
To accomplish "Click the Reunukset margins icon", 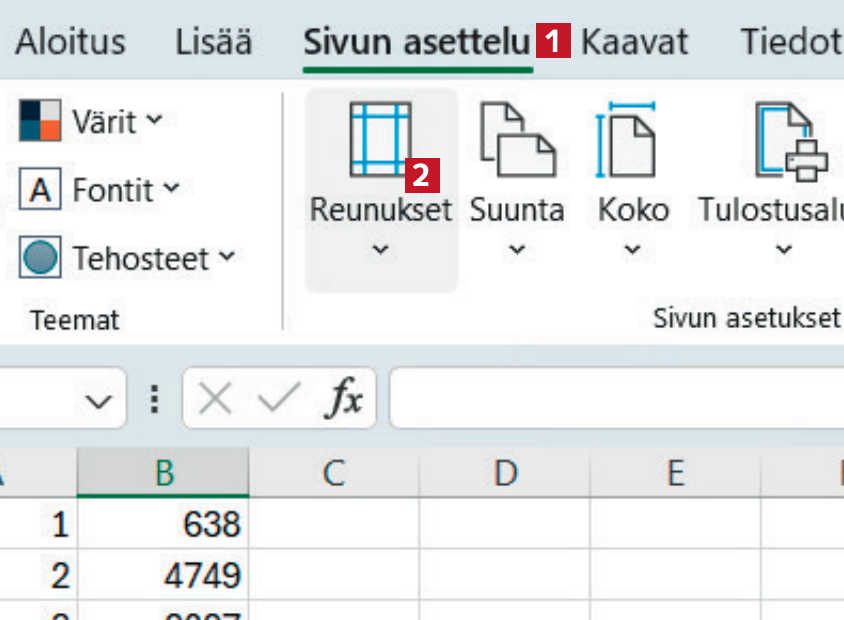I will click(379, 138).
